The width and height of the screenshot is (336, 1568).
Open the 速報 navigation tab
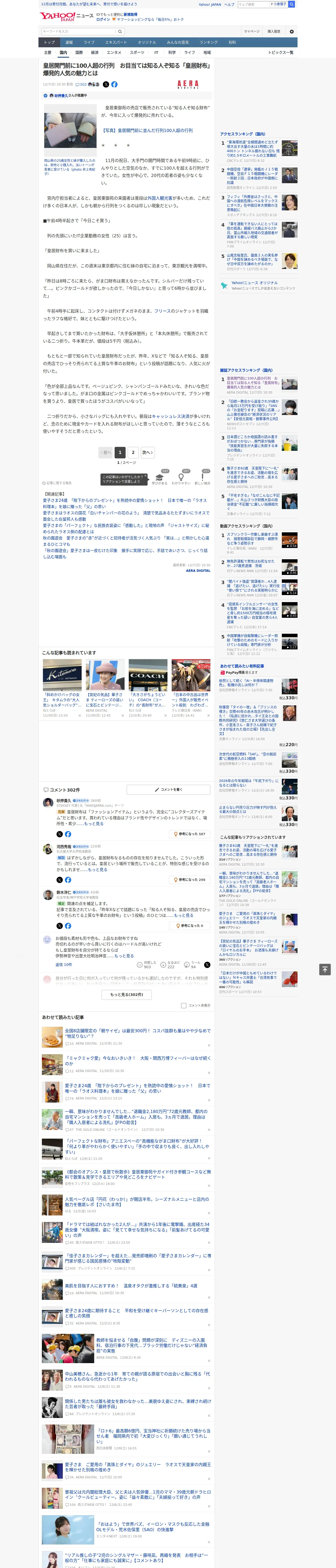point(69,43)
